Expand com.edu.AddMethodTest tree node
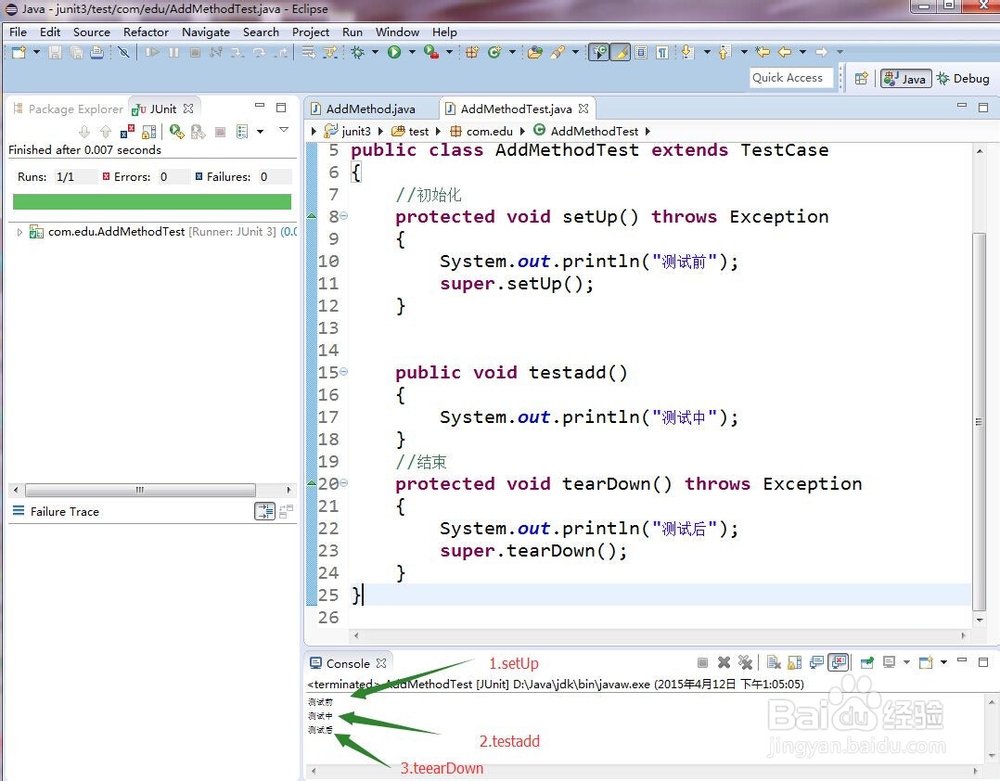 tap(19, 232)
